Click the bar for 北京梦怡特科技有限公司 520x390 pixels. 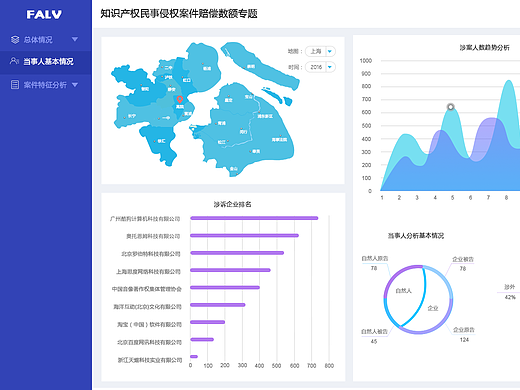click(x=237, y=253)
